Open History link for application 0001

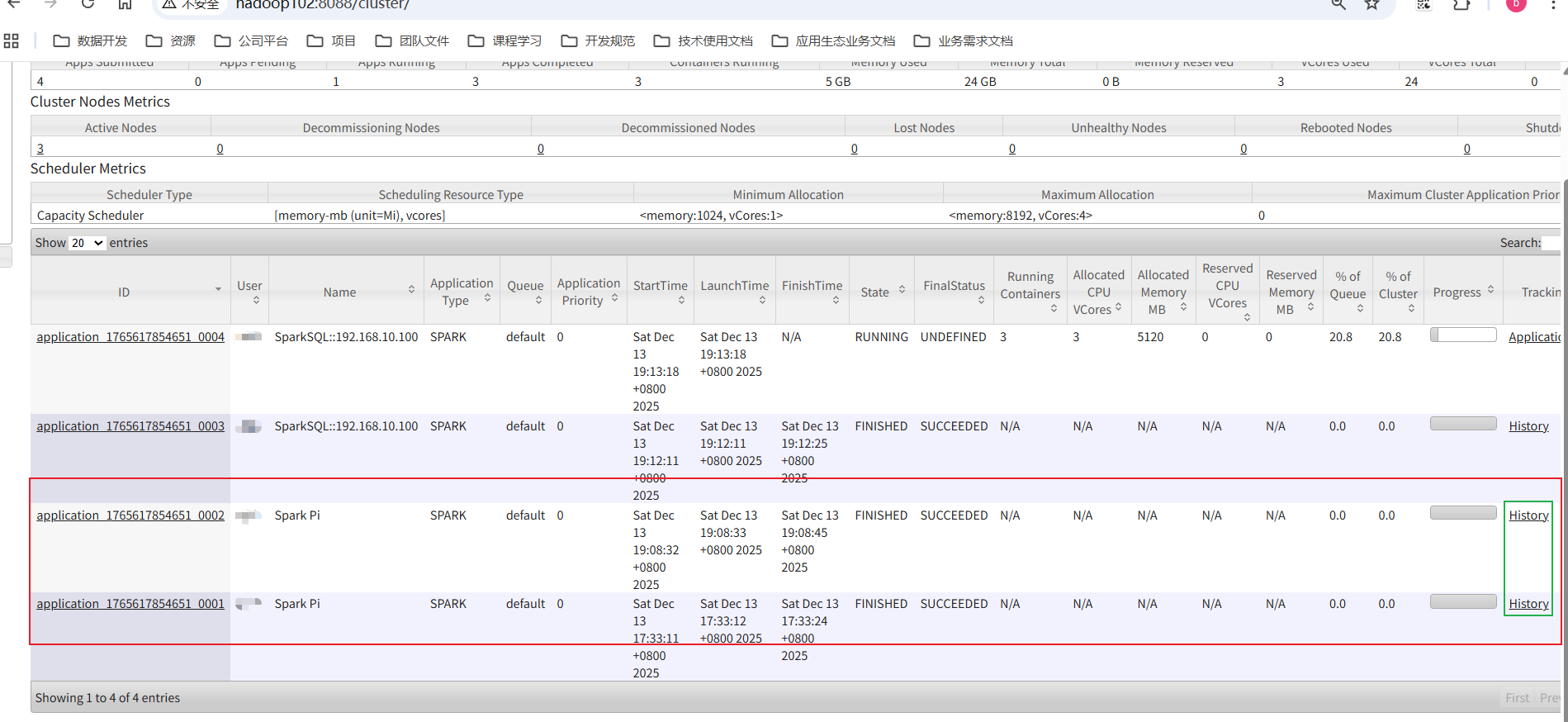coord(1528,604)
